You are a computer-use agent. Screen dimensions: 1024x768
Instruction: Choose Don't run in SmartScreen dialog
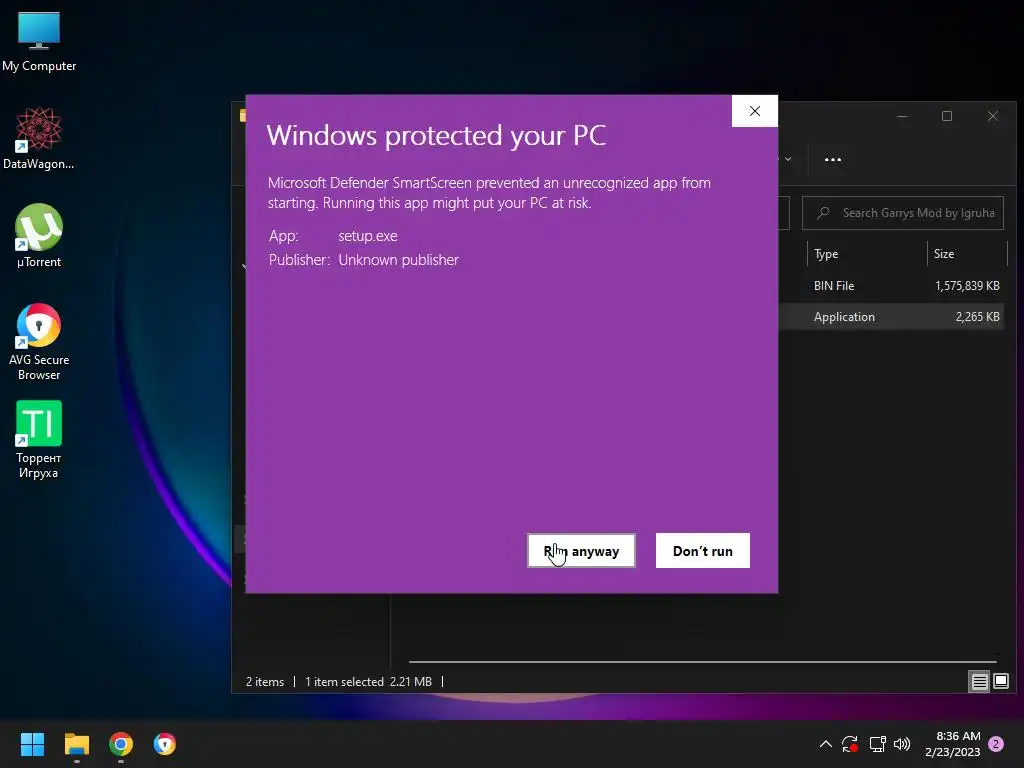pyautogui.click(x=703, y=551)
